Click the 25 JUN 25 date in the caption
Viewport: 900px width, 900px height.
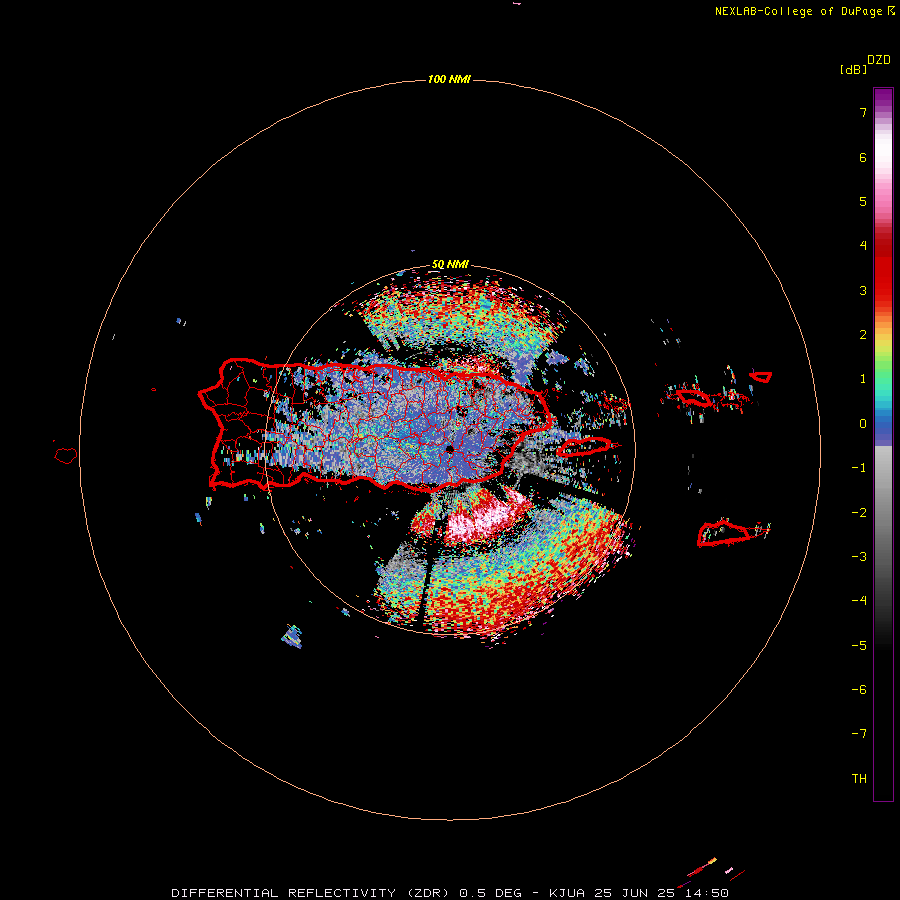(x=635, y=893)
